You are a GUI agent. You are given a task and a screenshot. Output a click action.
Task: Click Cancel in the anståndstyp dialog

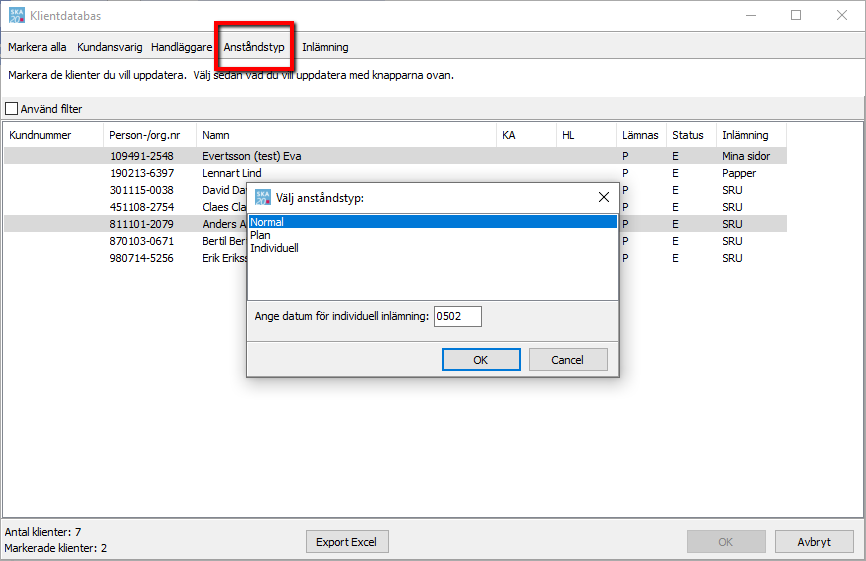pos(568,359)
